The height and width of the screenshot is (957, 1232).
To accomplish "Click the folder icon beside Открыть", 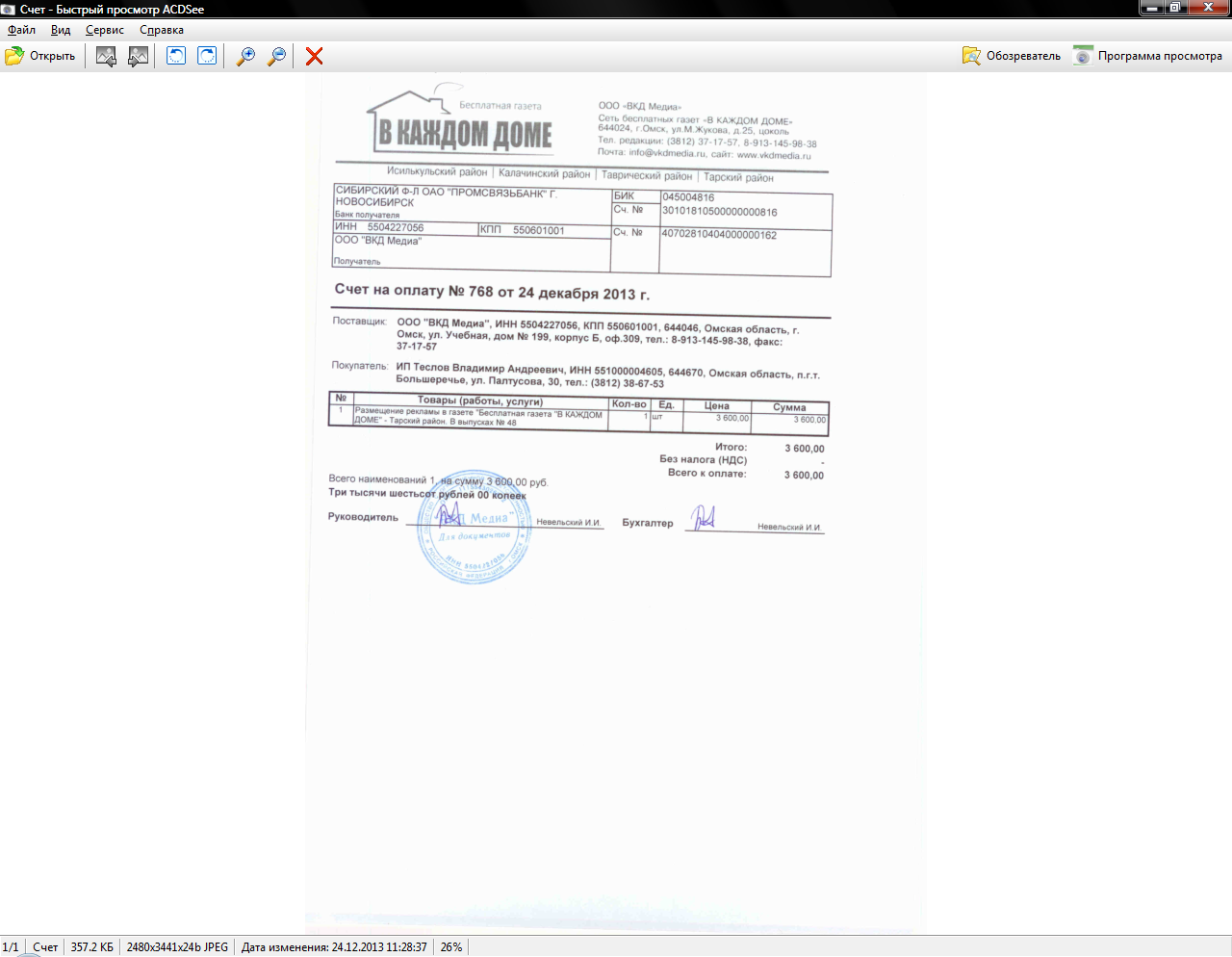I will [x=14, y=56].
